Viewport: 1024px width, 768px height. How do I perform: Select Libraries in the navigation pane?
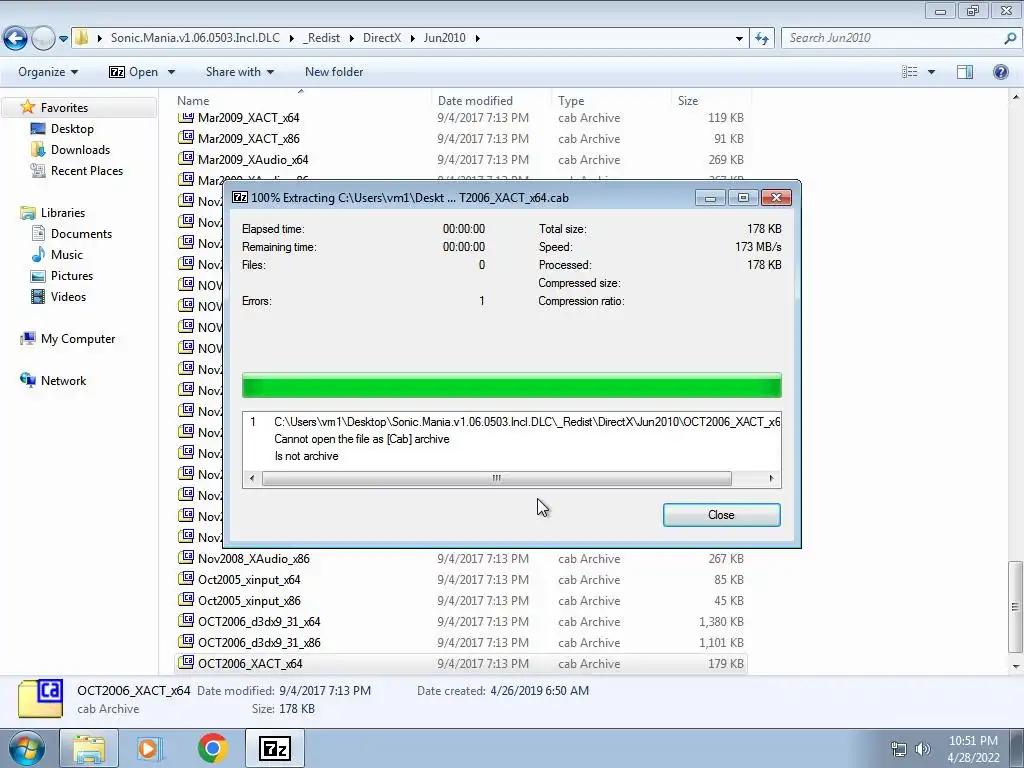coord(63,213)
